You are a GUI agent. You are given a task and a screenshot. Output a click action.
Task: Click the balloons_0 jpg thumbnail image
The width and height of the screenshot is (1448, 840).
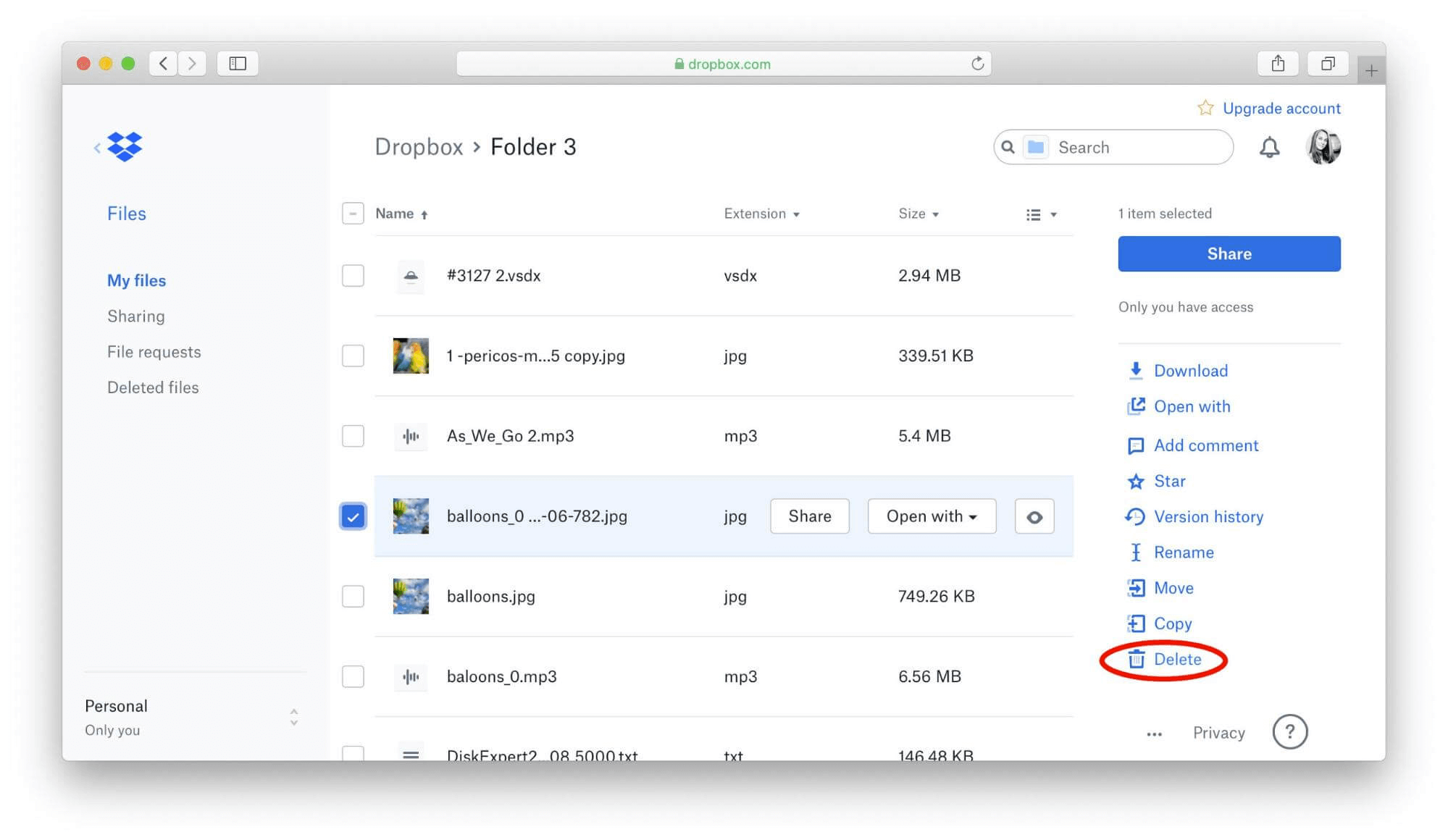pyautogui.click(x=410, y=516)
